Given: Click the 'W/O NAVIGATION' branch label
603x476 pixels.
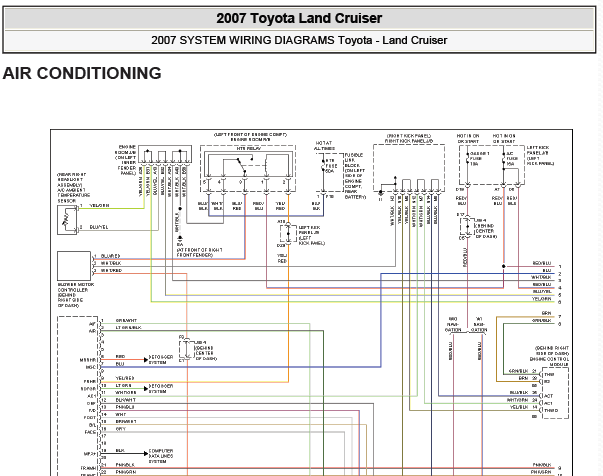Looking at the screenshot, I should [453, 325].
